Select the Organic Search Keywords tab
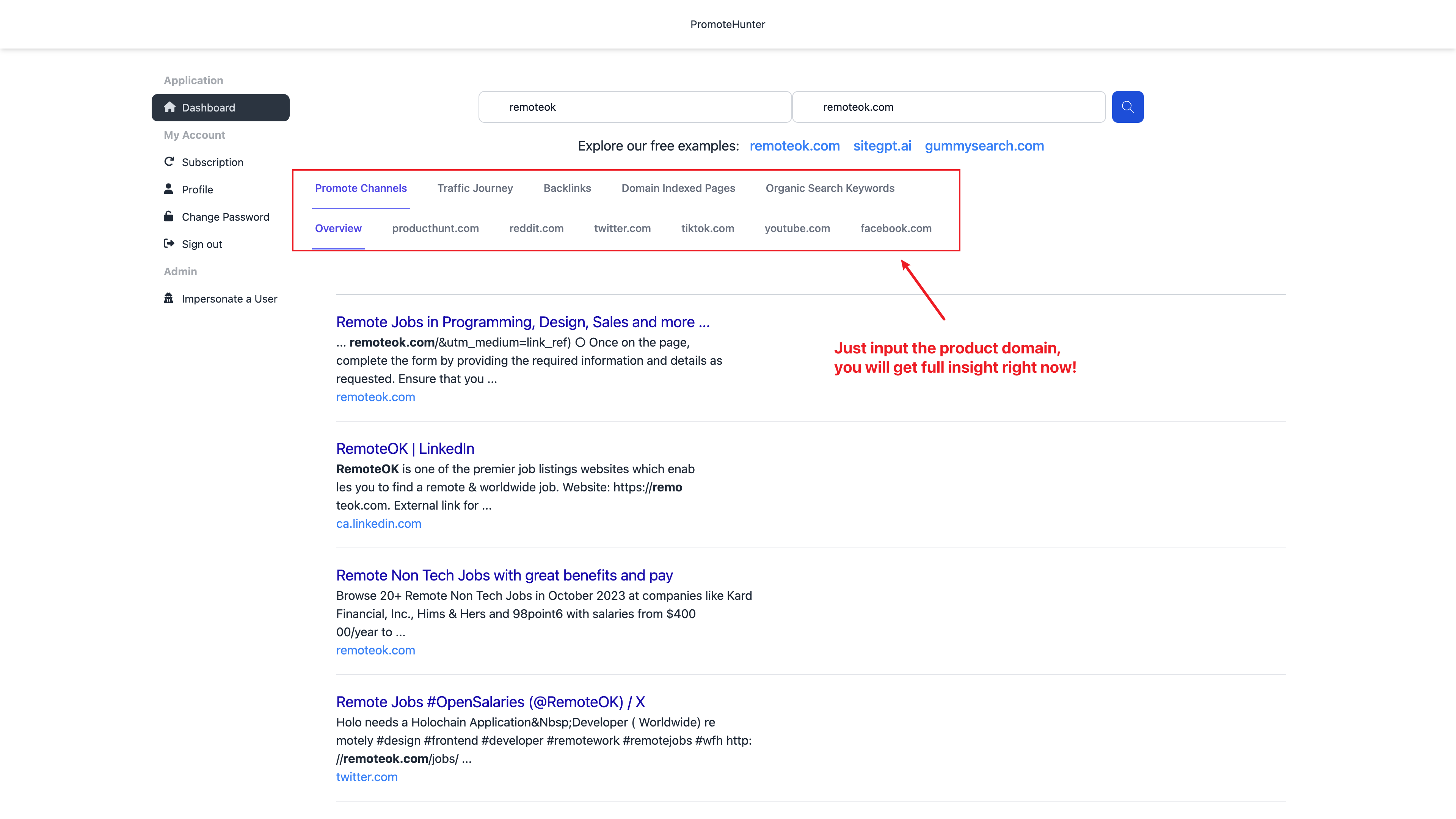Screen dimensions: 1456x819 (830, 188)
